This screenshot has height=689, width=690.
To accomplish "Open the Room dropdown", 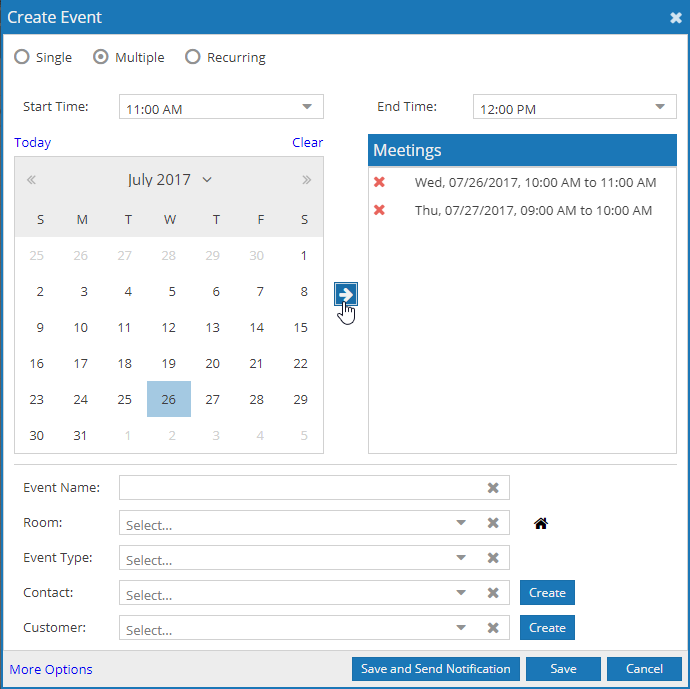I will click(461, 523).
